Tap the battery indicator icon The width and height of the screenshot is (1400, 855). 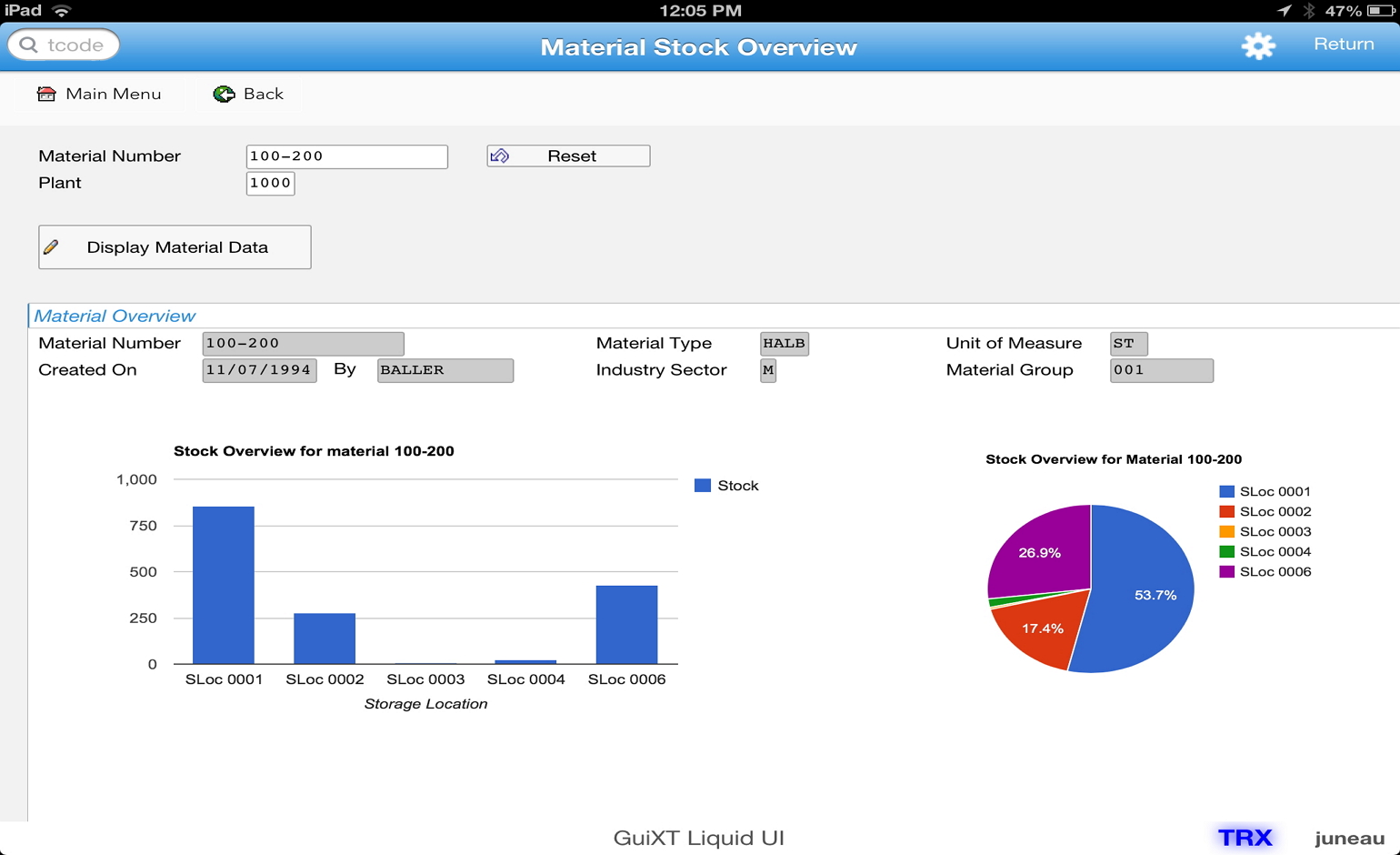1380,11
